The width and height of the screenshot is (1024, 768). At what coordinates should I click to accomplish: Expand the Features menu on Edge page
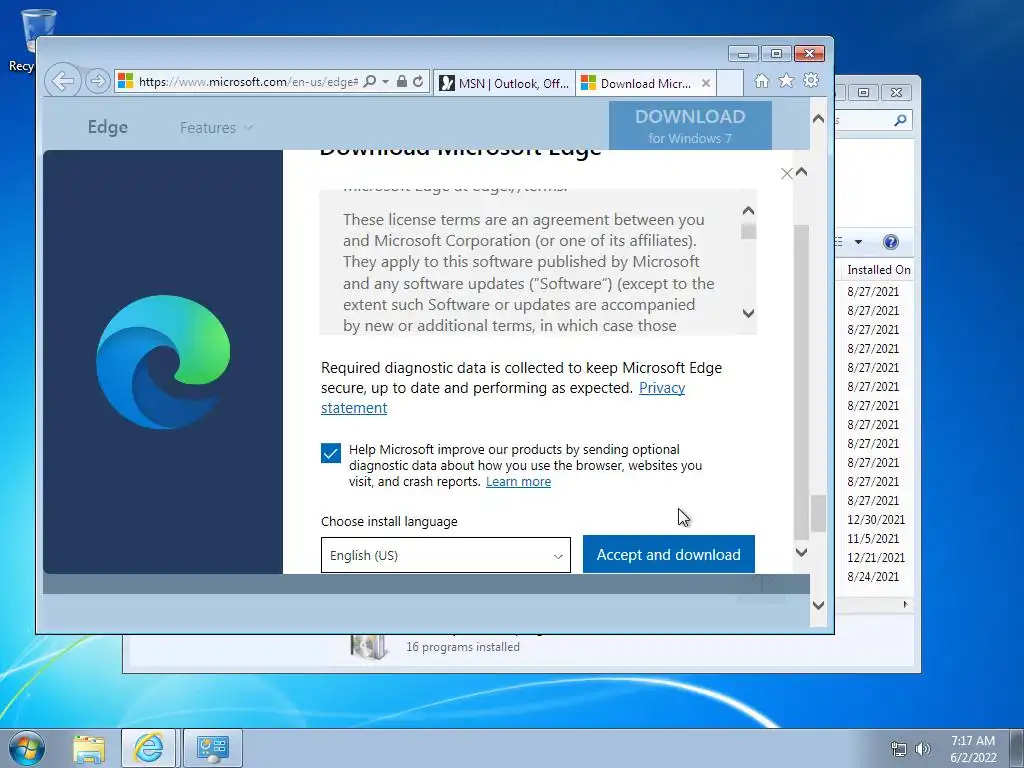[216, 128]
